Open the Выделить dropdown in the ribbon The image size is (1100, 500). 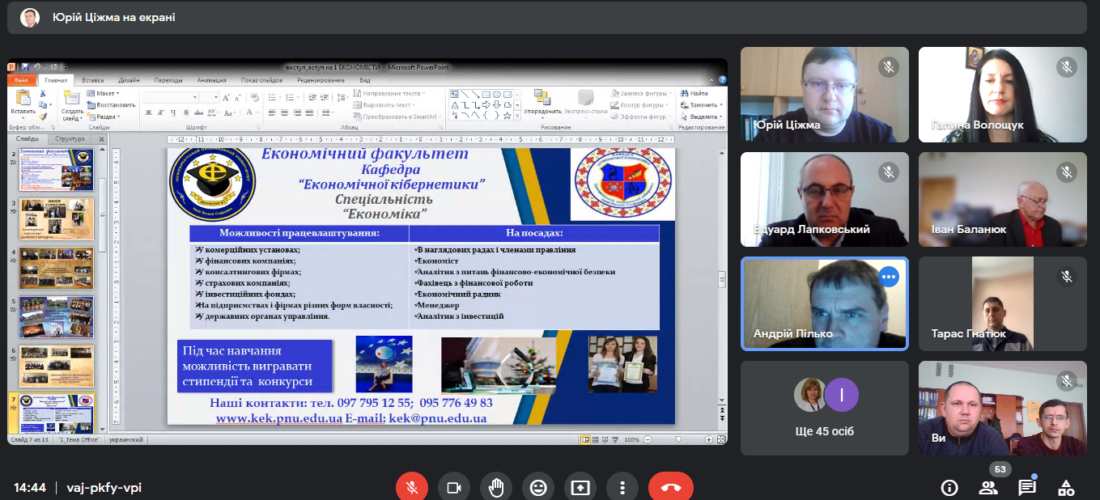tap(705, 116)
